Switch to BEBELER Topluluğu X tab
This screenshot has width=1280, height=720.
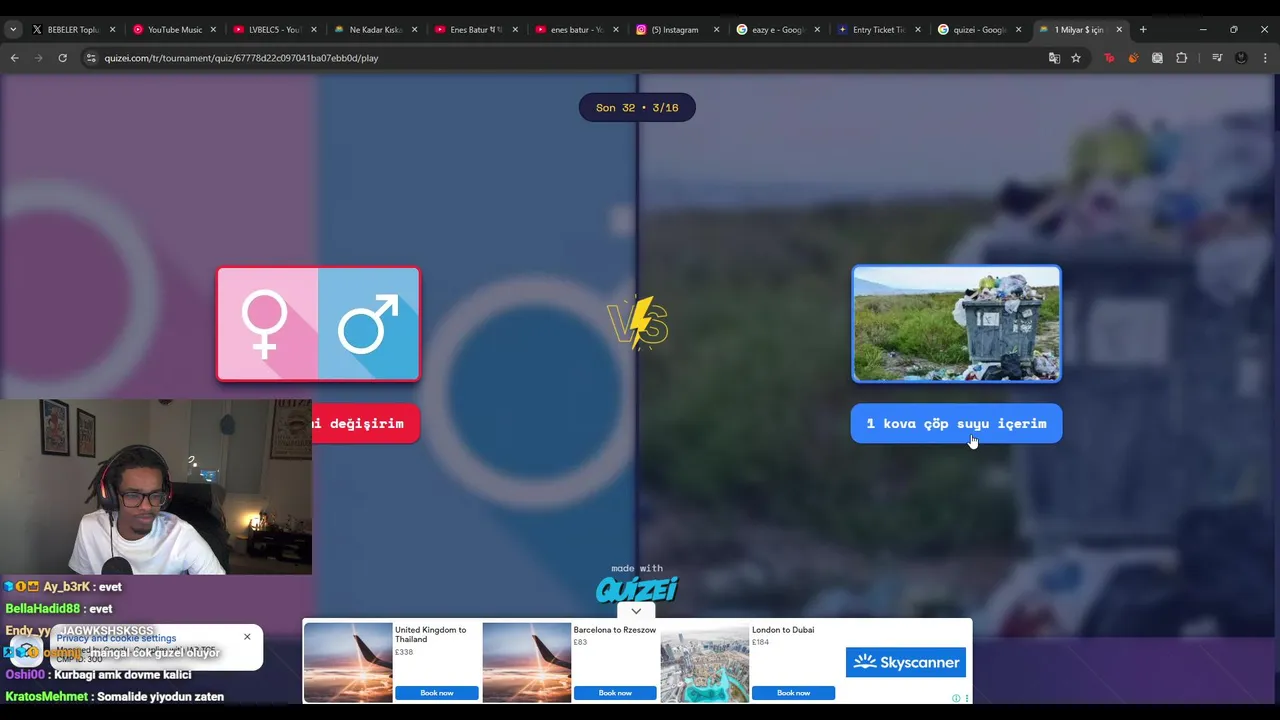[x=73, y=30]
